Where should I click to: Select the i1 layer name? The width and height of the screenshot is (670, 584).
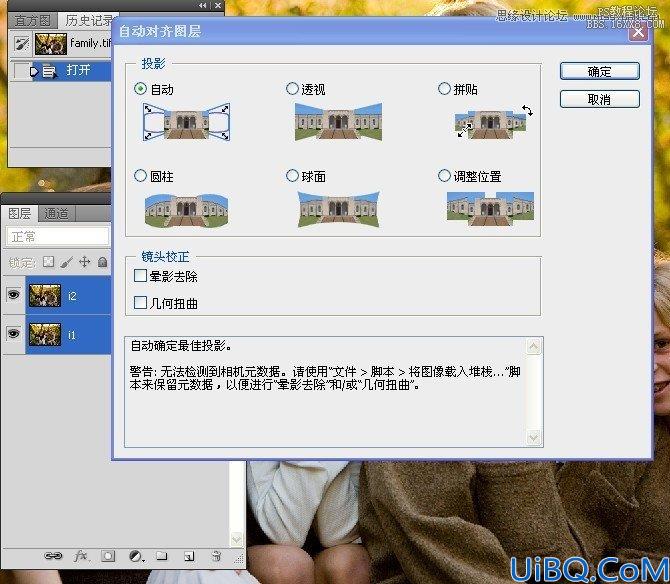click(x=71, y=335)
